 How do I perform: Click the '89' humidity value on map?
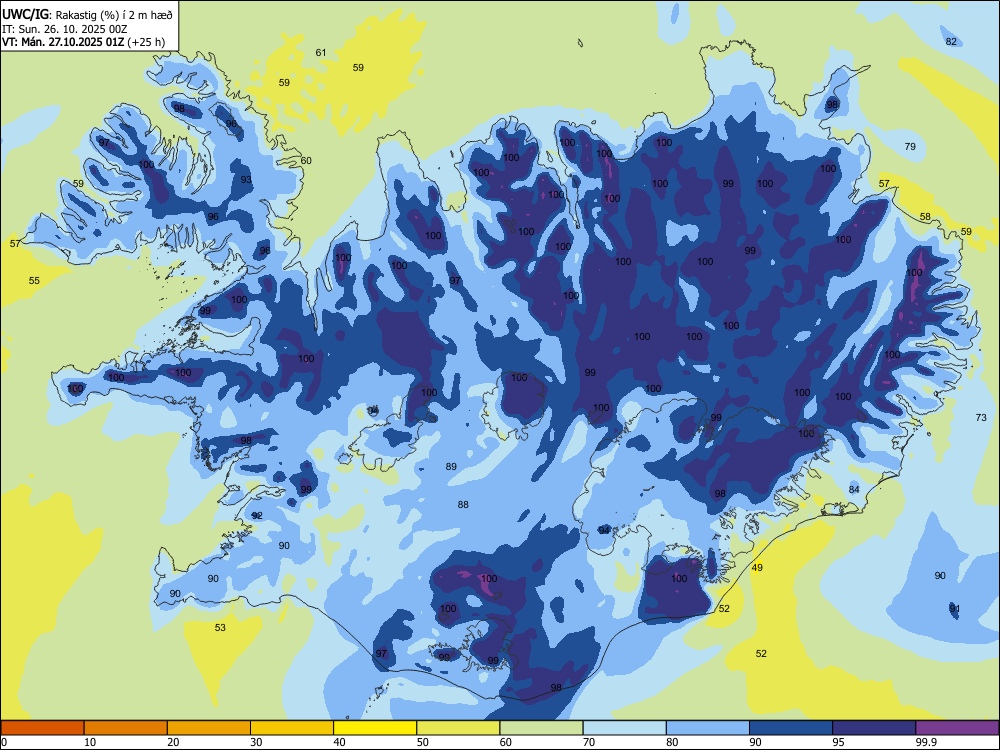(x=451, y=466)
